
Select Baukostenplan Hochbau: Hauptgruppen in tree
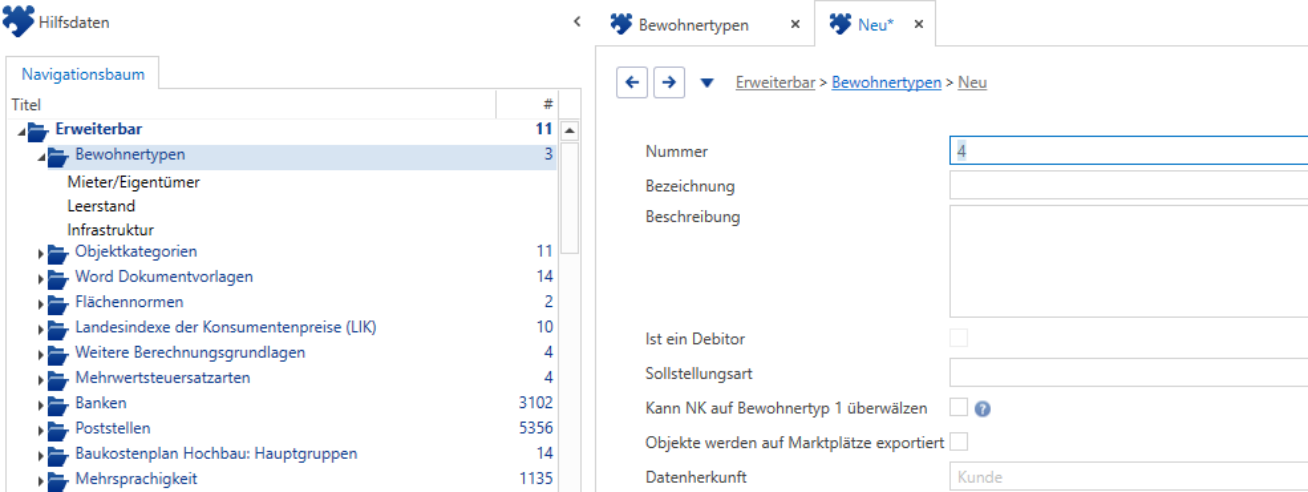(216, 454)
